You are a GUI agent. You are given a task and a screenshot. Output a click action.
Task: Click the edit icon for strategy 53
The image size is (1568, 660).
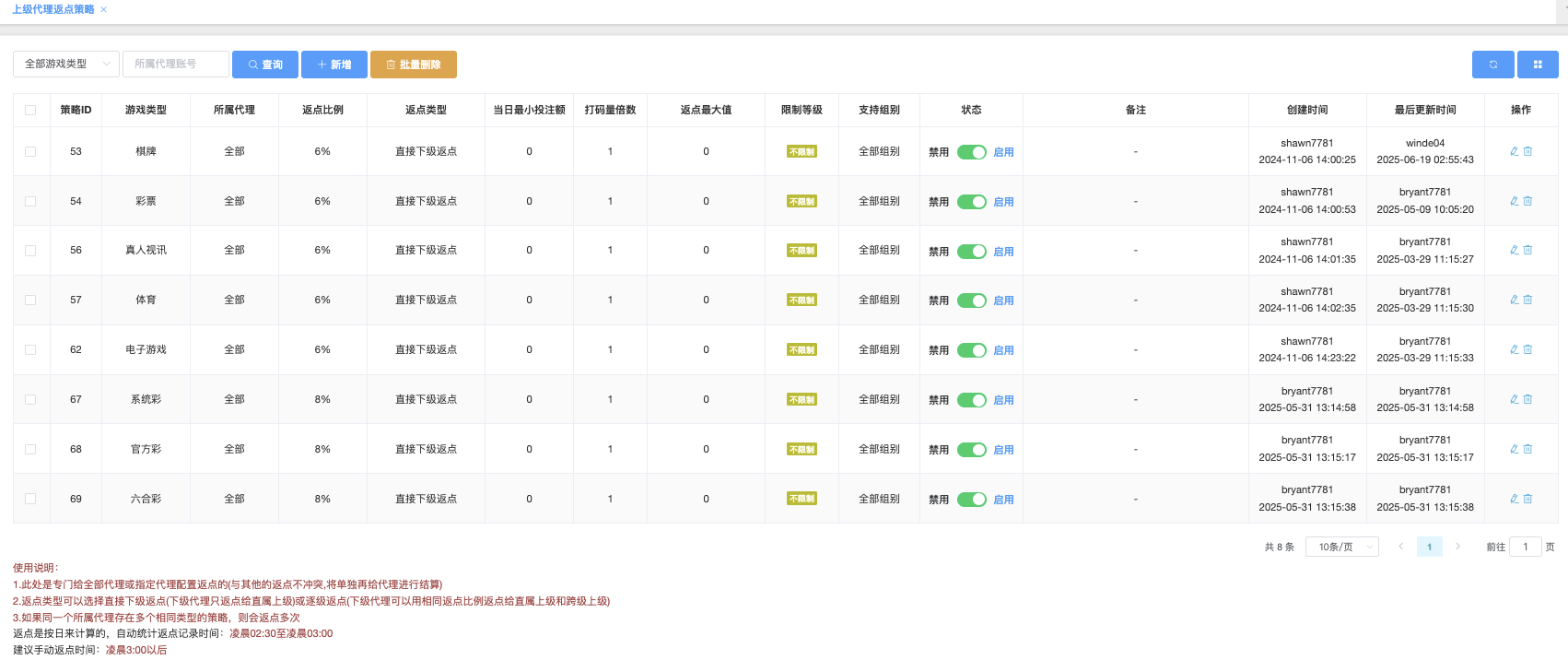point(1514,151)
